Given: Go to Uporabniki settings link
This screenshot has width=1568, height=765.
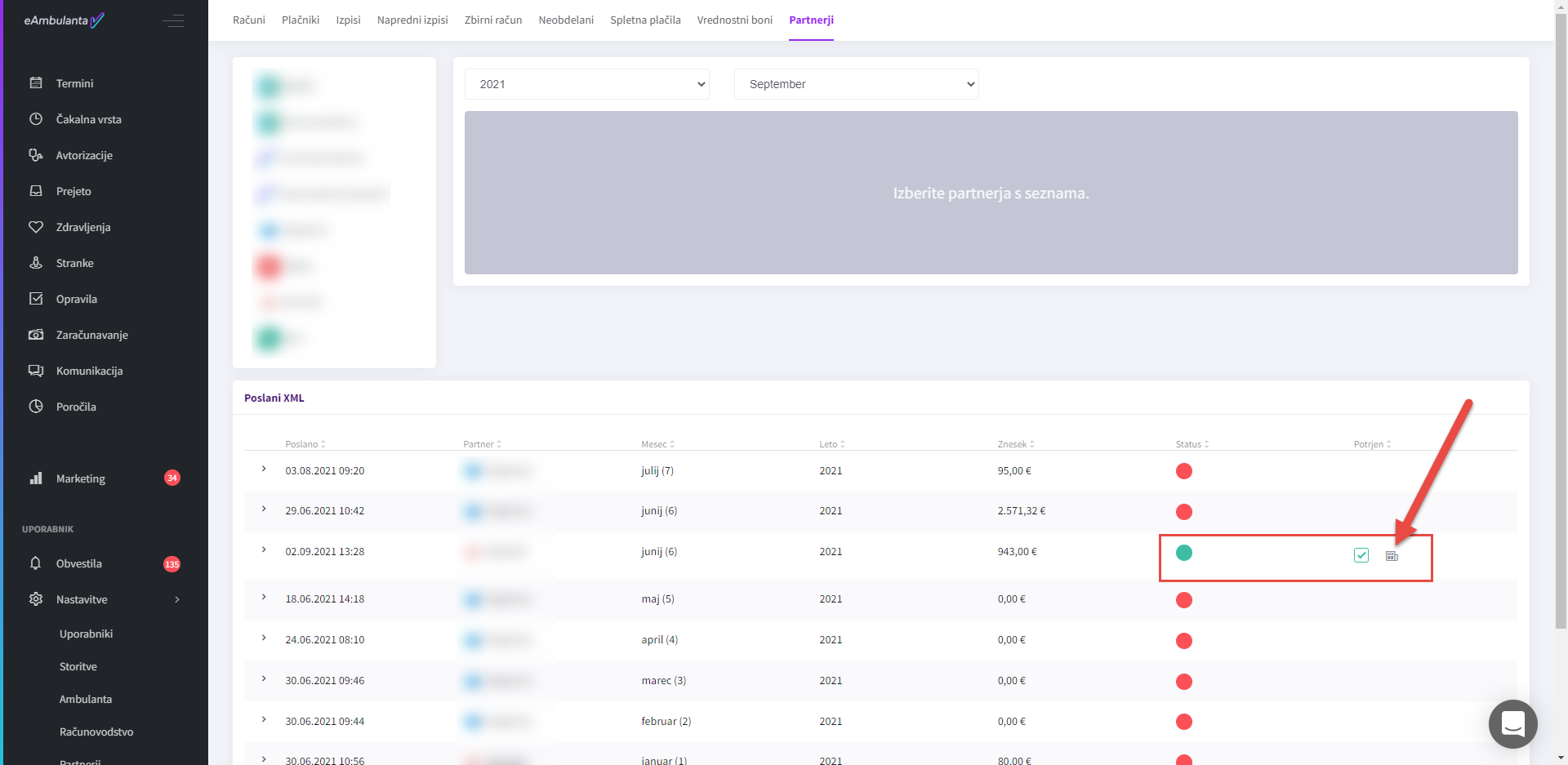Looking at the screenshot, I should click(86, 634).
